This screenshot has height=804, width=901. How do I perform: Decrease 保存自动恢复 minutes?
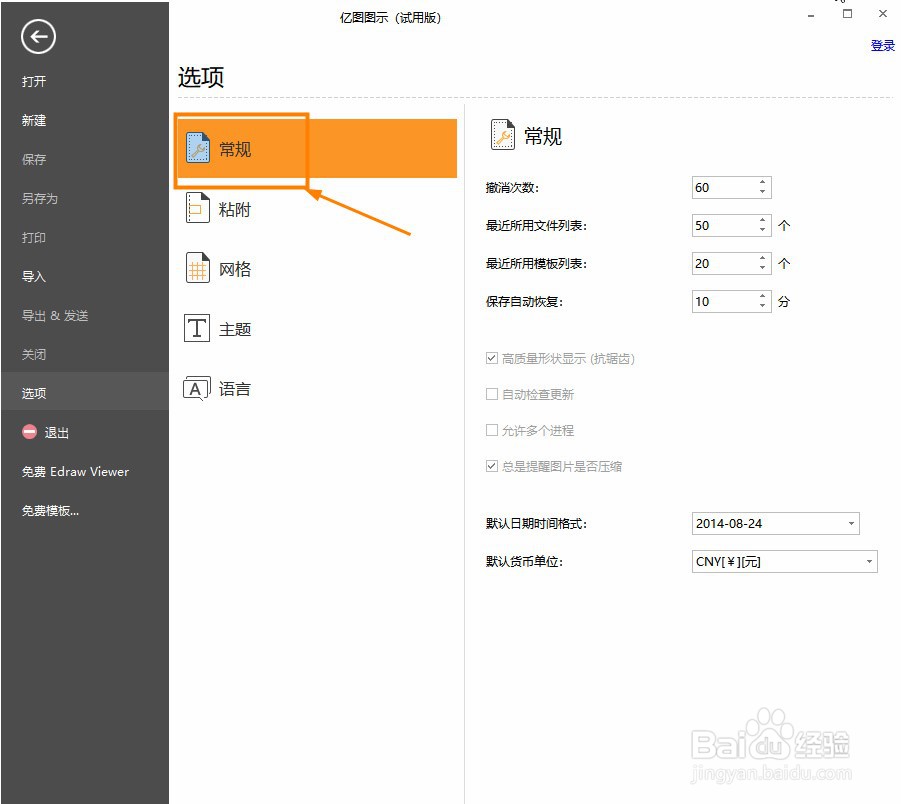[762, 306]
